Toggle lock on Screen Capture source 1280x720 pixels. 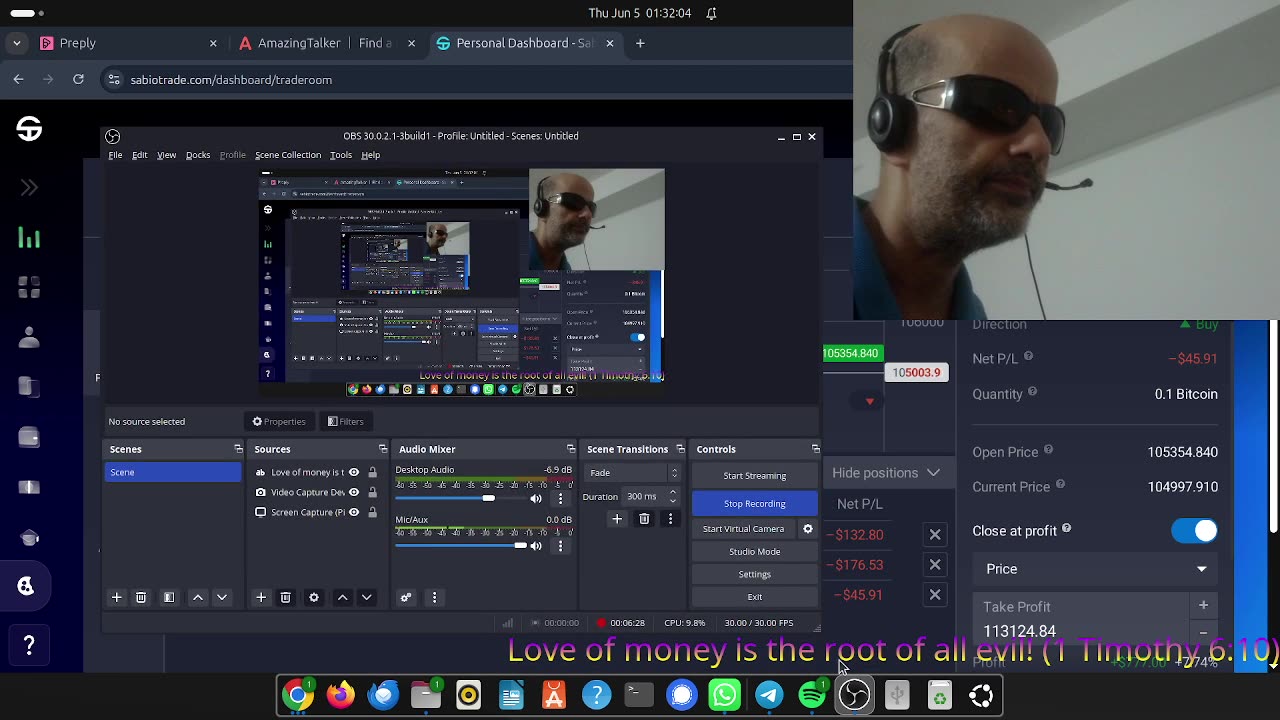[x=372, y=512]
